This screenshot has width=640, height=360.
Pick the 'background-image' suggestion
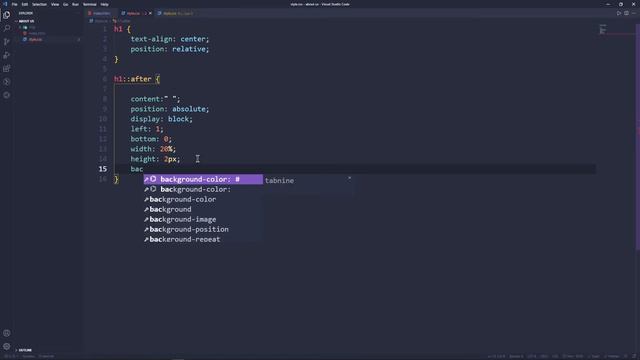pos(203,219)
